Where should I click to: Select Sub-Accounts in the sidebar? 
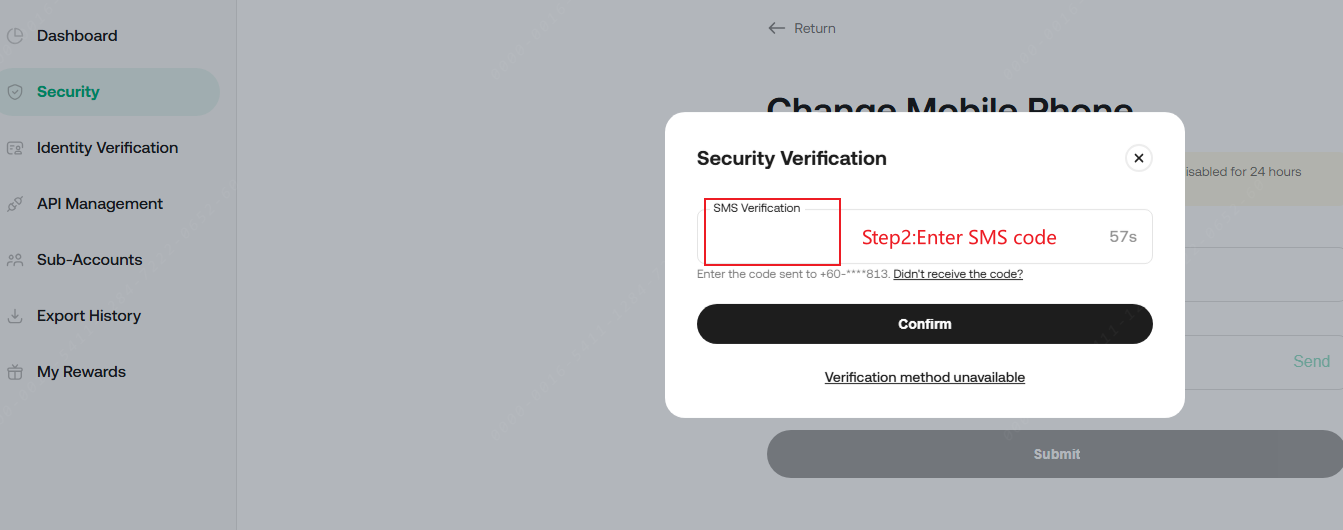(89, 260)
